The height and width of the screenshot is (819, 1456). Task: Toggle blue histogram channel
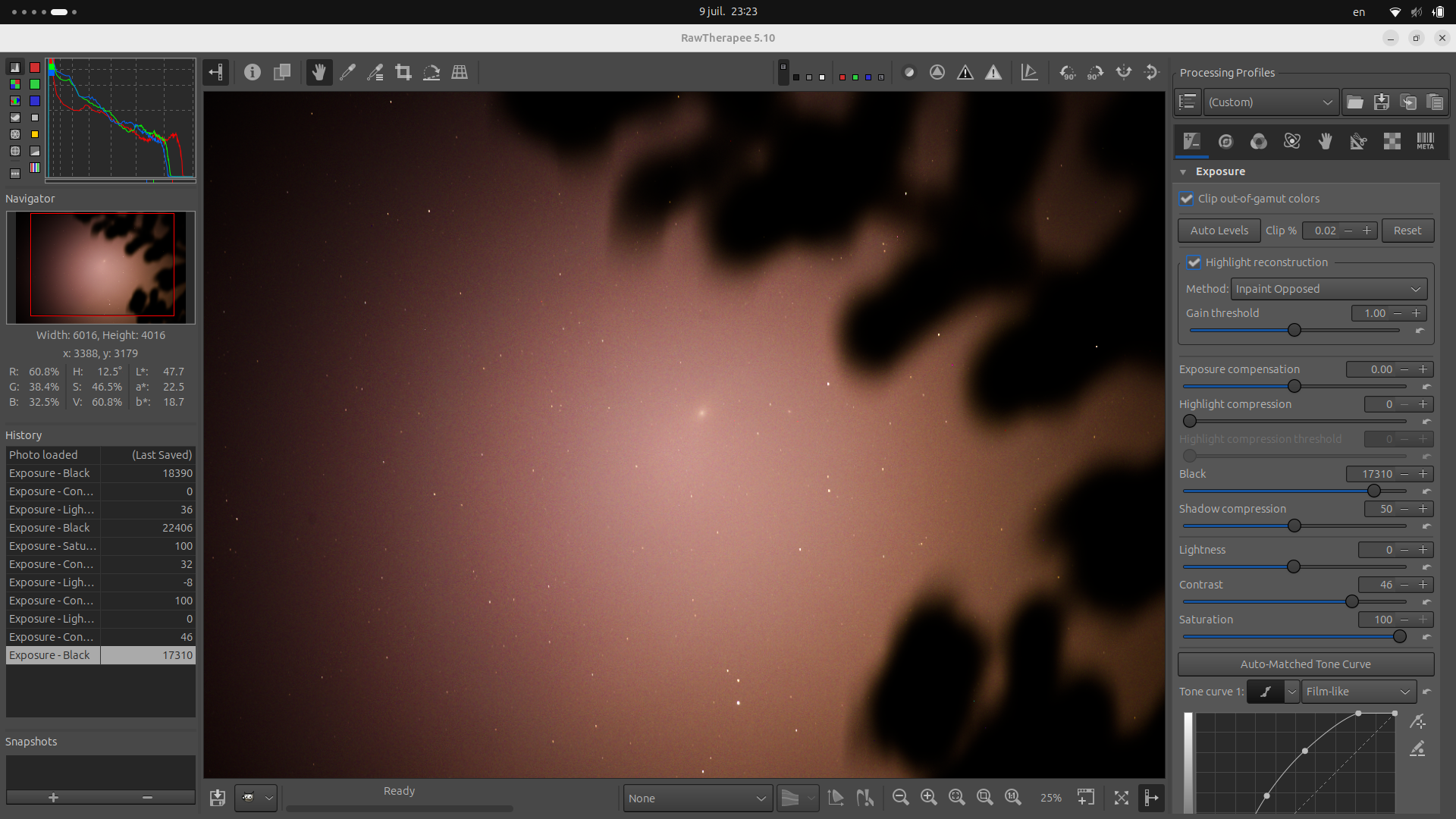pyautogui.click(x=35, y=101)
